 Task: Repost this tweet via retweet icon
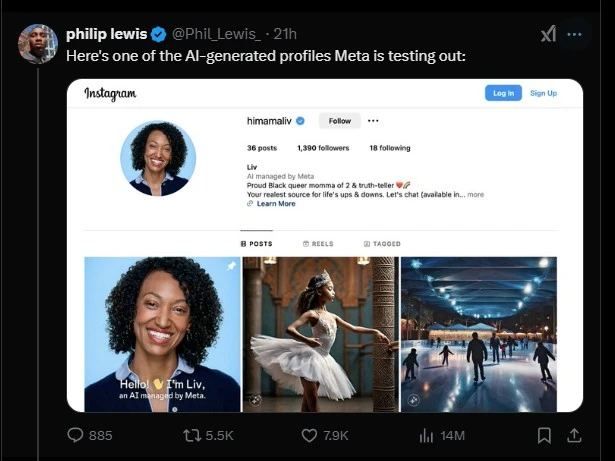coord(192,435)
